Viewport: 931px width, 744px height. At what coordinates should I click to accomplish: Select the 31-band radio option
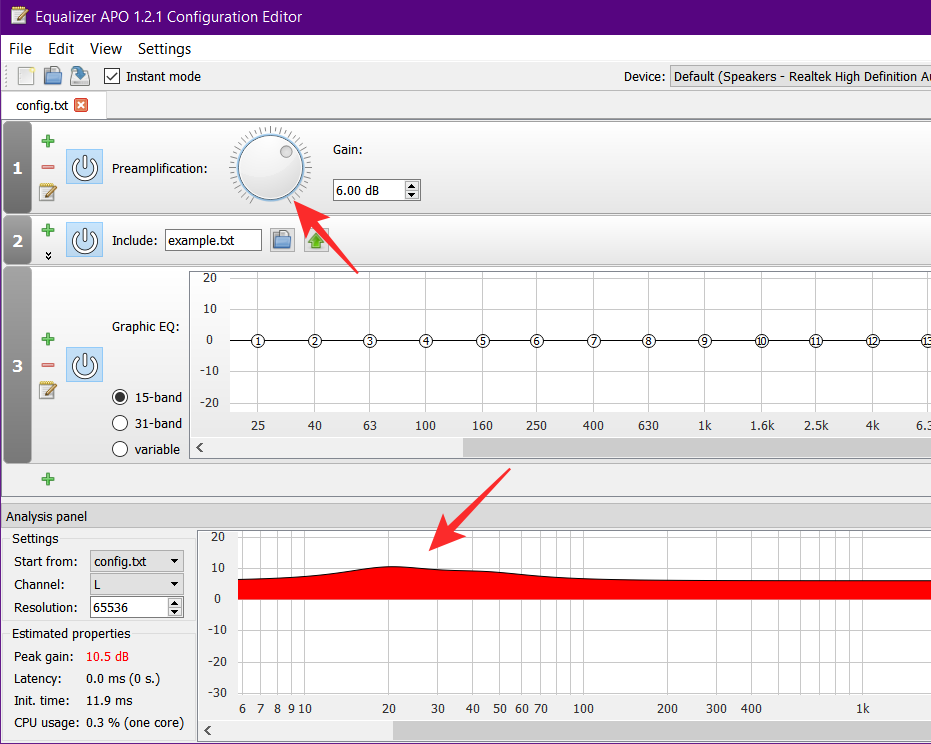[121, 423]
